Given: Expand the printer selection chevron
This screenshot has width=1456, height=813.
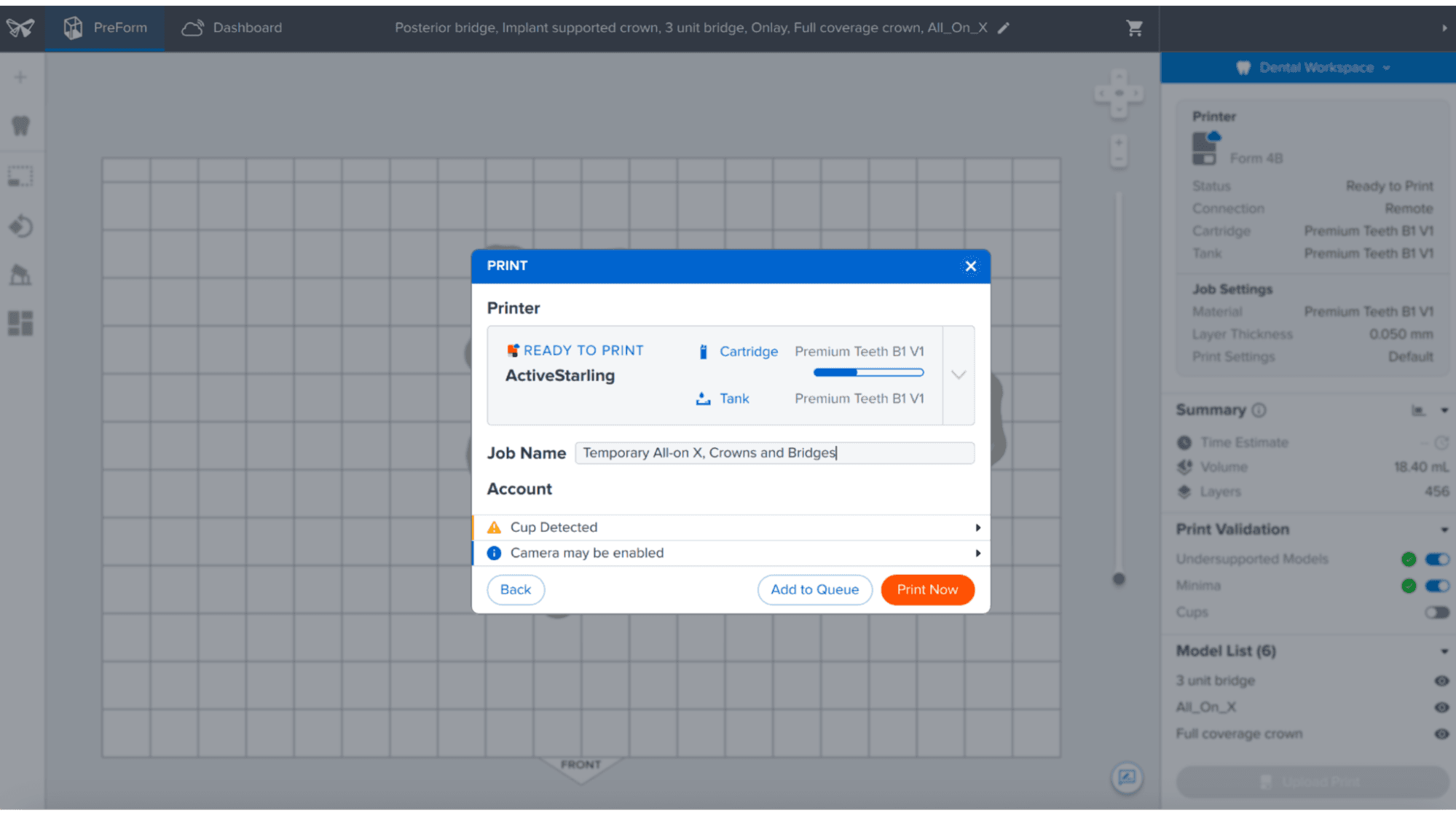Looking at the screenshot, I should pos(959,375).
